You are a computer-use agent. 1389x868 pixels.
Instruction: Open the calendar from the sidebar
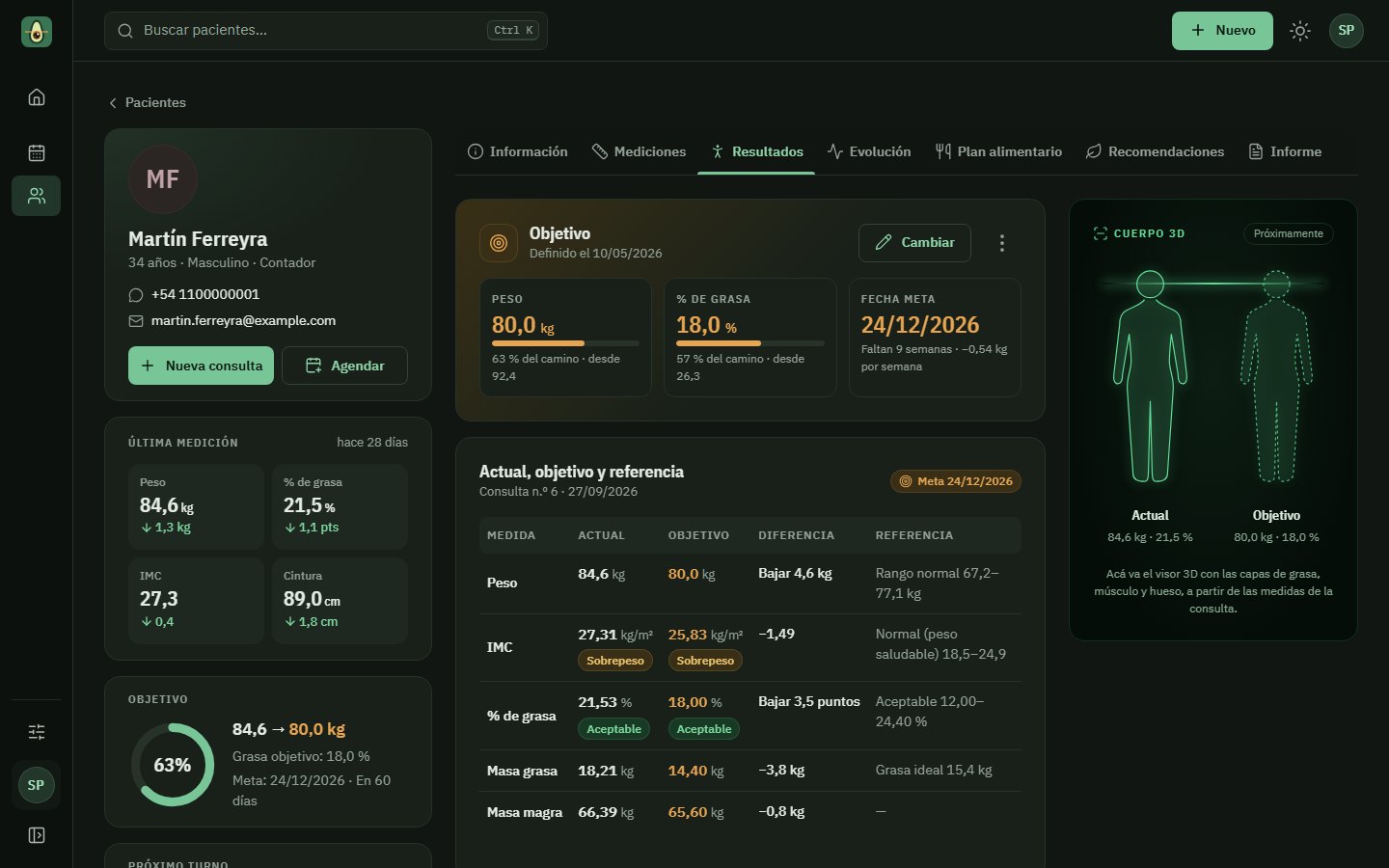(x=37, y=152)
